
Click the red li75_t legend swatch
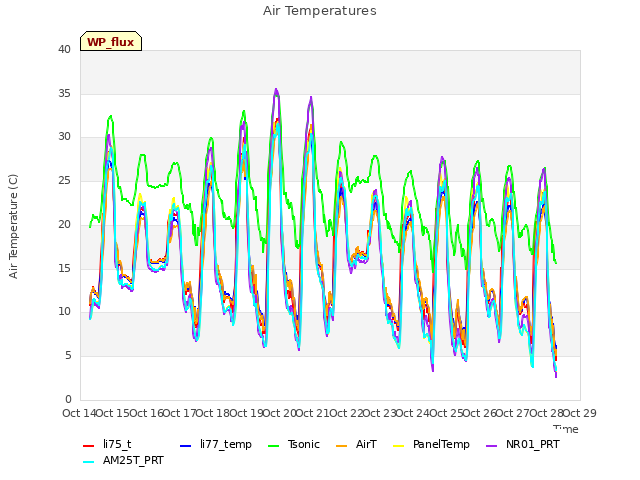click(x=89, y=446)
